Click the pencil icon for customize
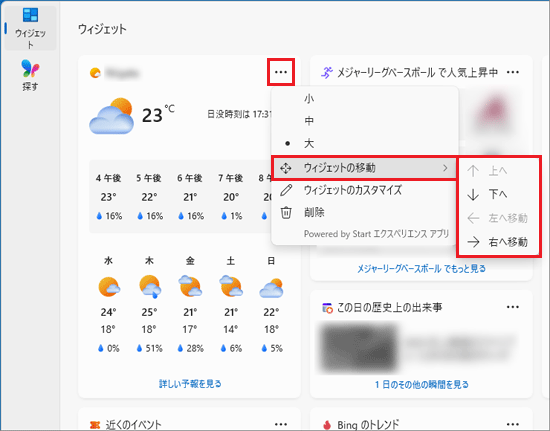Image resolution: width=550 pixels, height=431 pixels. click(286, 190)
